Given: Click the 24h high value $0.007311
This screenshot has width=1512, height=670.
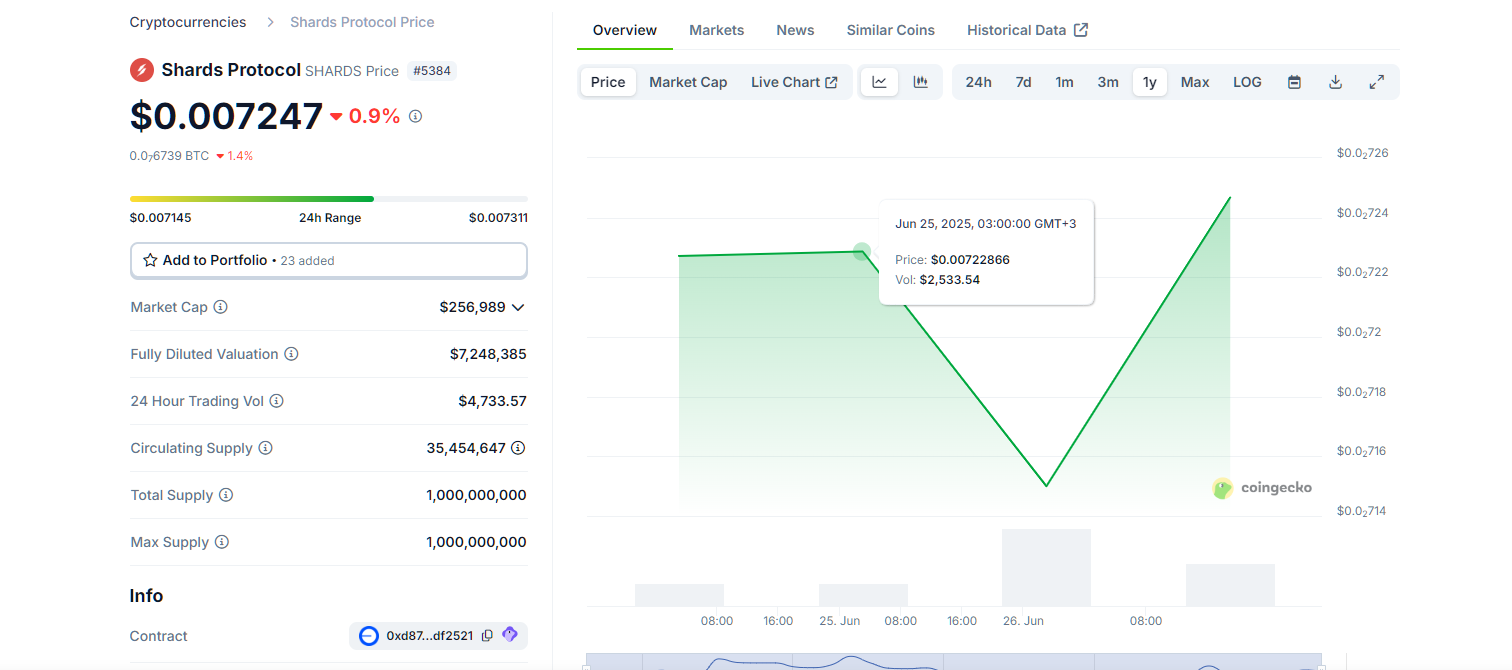Looking at the screenshot, I should 498,218.
